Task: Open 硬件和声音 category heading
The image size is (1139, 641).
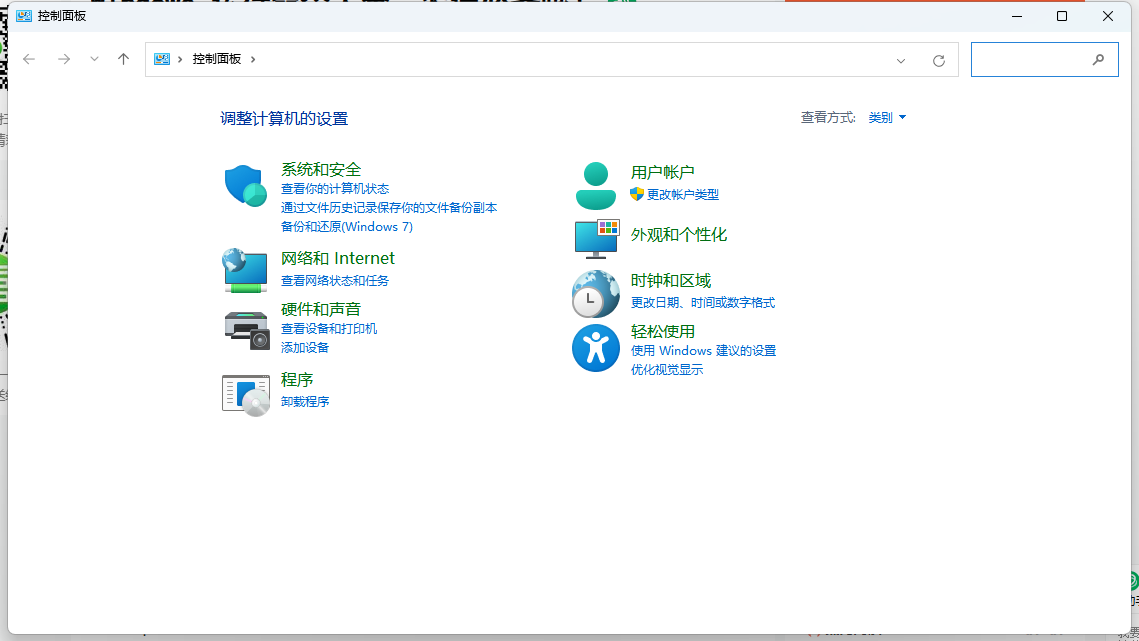Action: (321, 310)
